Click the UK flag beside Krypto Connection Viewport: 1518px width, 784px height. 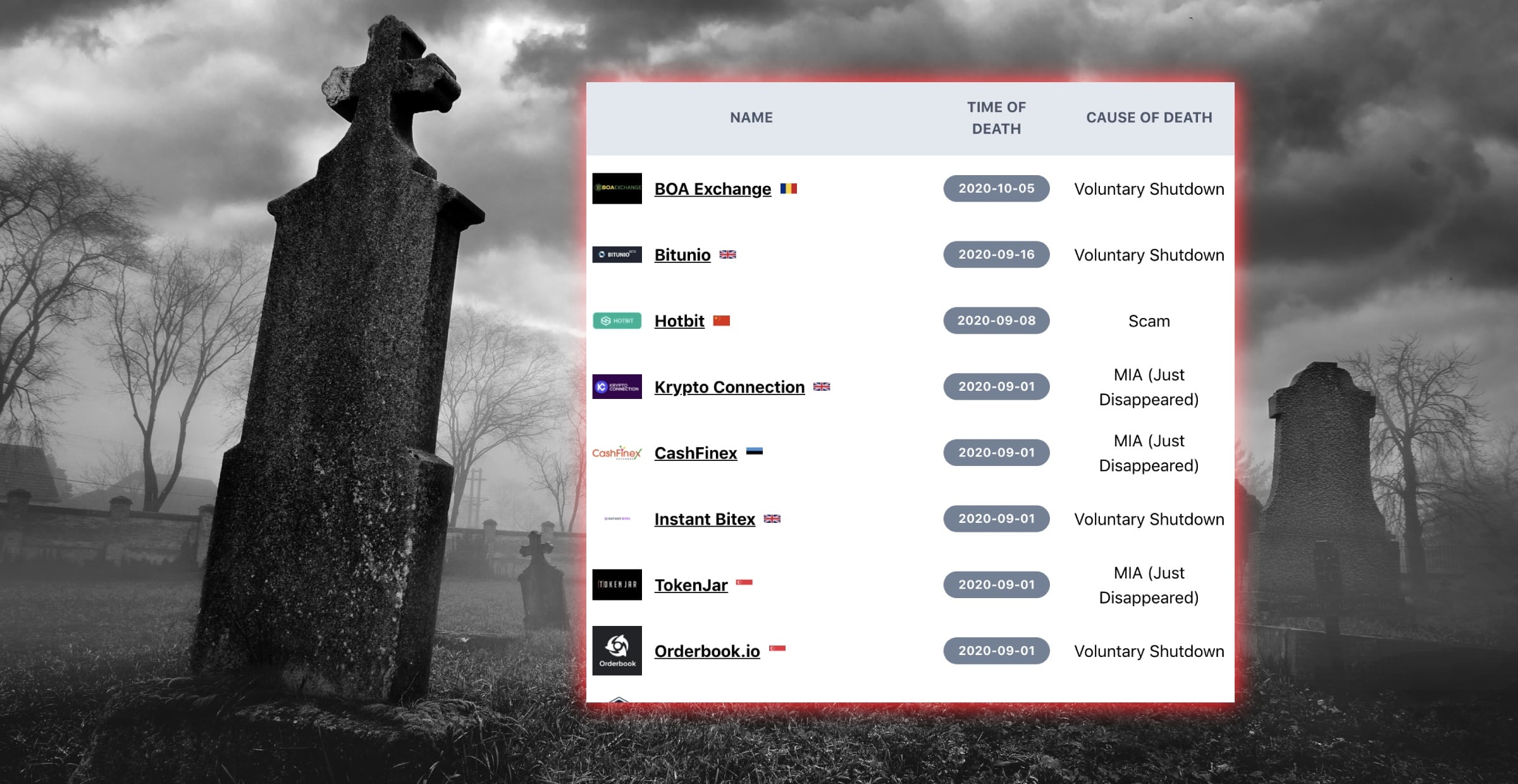pos(822,386)
